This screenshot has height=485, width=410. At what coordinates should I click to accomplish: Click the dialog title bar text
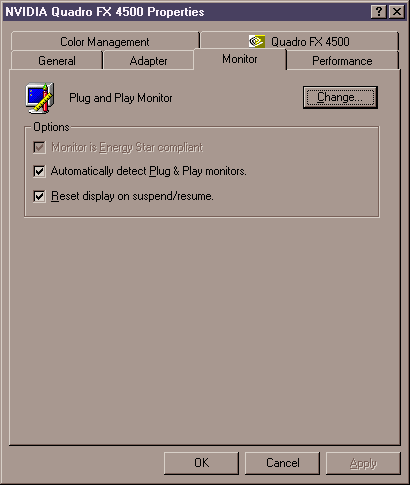click(105, 12)
